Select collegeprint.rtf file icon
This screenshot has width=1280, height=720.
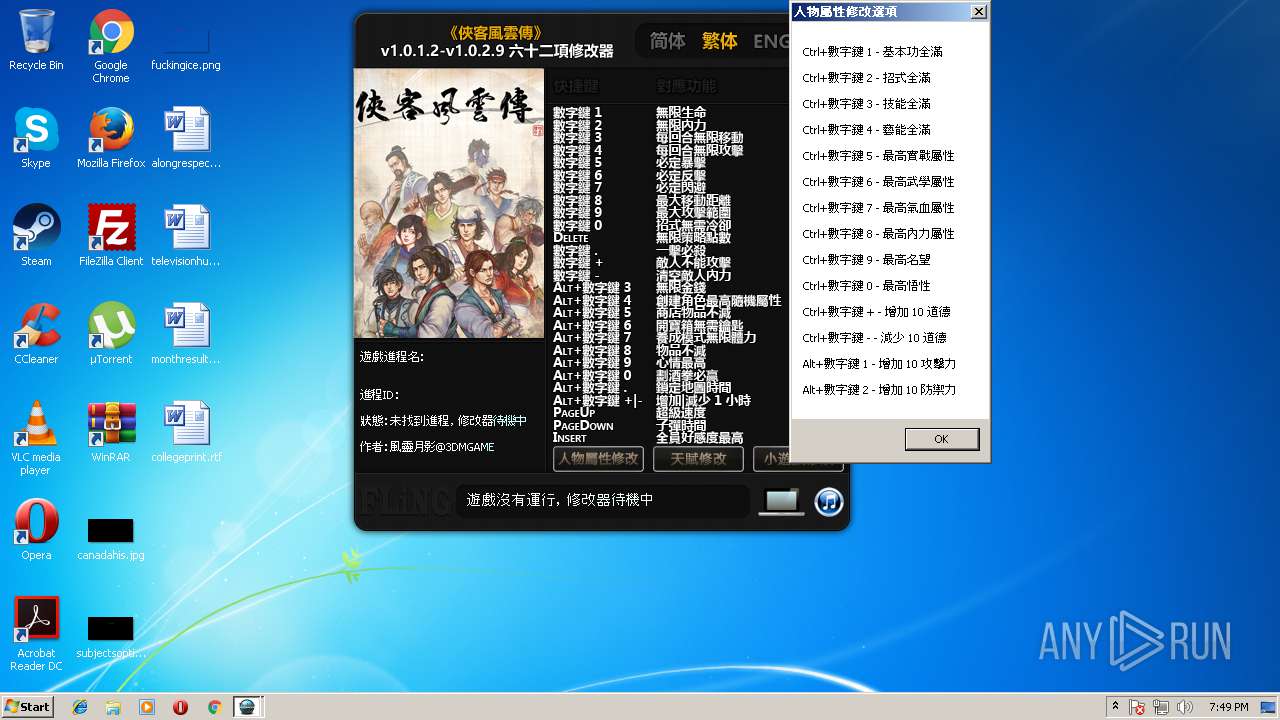(x=186, y=432)
